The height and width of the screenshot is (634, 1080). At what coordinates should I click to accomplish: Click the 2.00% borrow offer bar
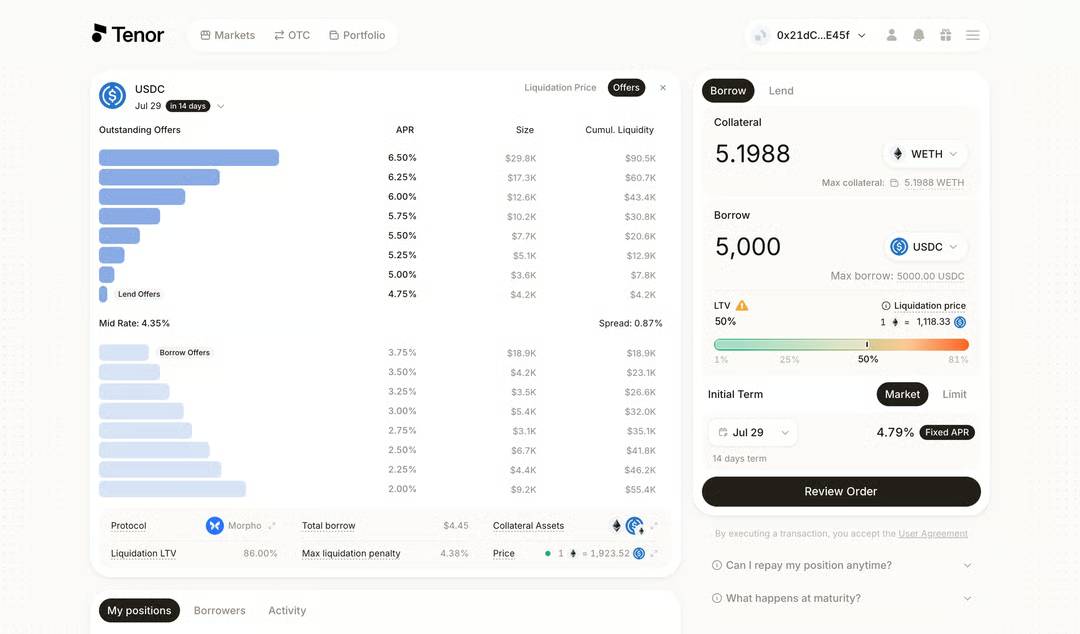[x=172, y=489]
